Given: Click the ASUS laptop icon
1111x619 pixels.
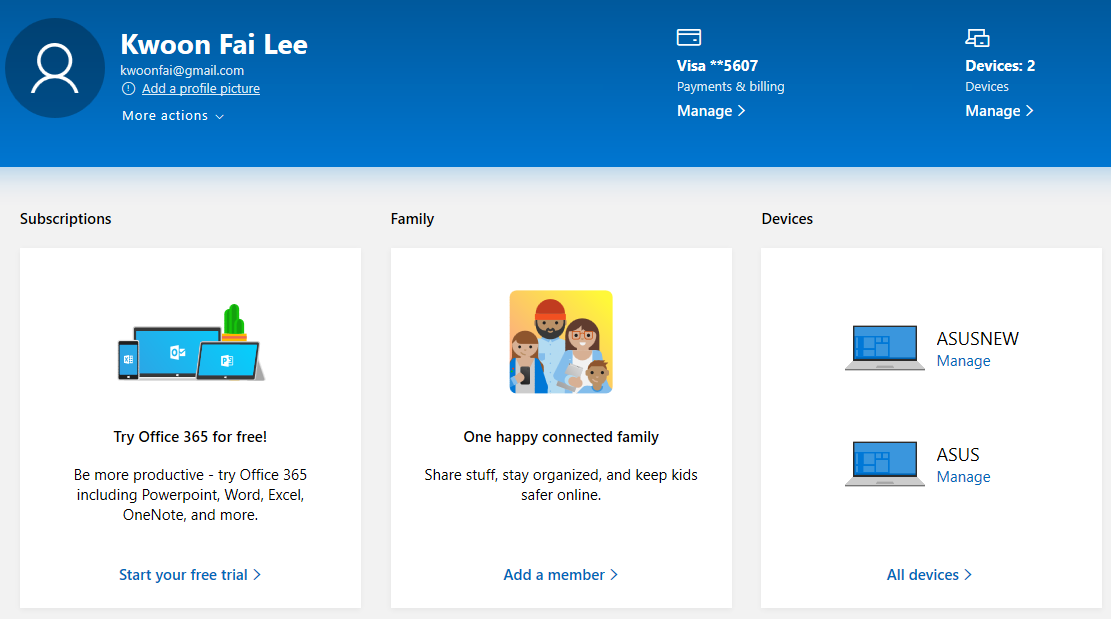Looking at the screenshot, I should pyautogui.click(x=883, y=464).
